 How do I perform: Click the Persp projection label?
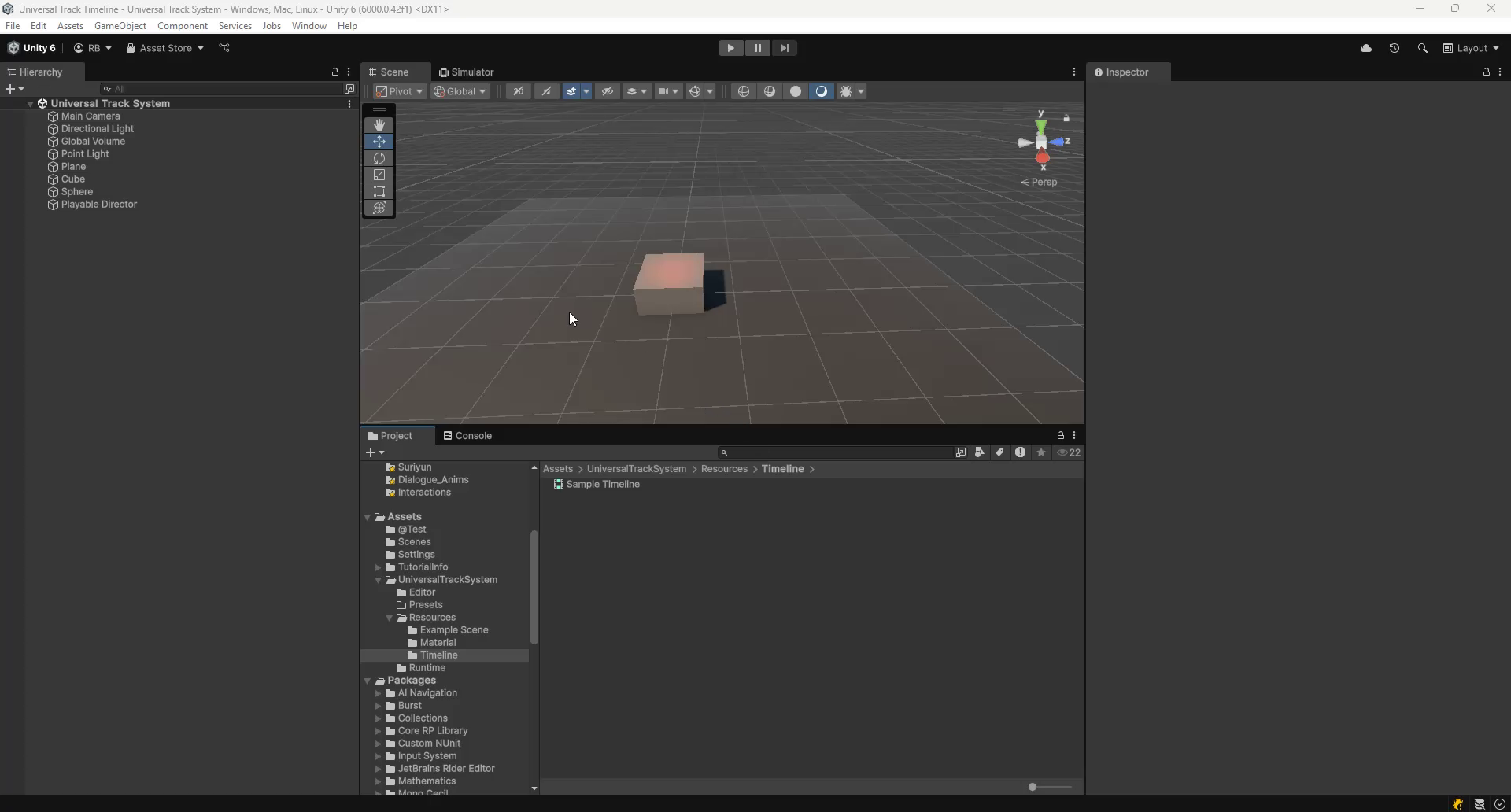[1040, 183]
